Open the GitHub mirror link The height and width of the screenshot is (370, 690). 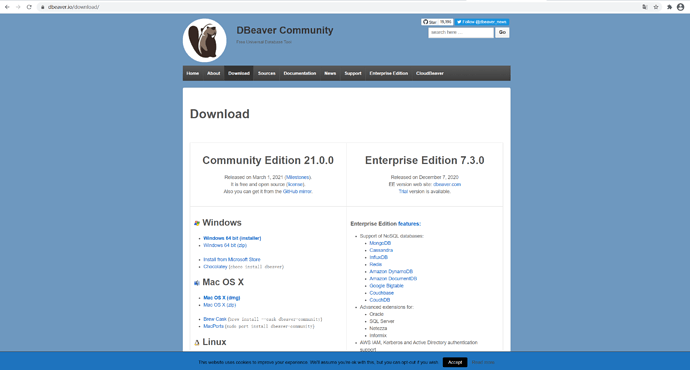click(297, 191)
